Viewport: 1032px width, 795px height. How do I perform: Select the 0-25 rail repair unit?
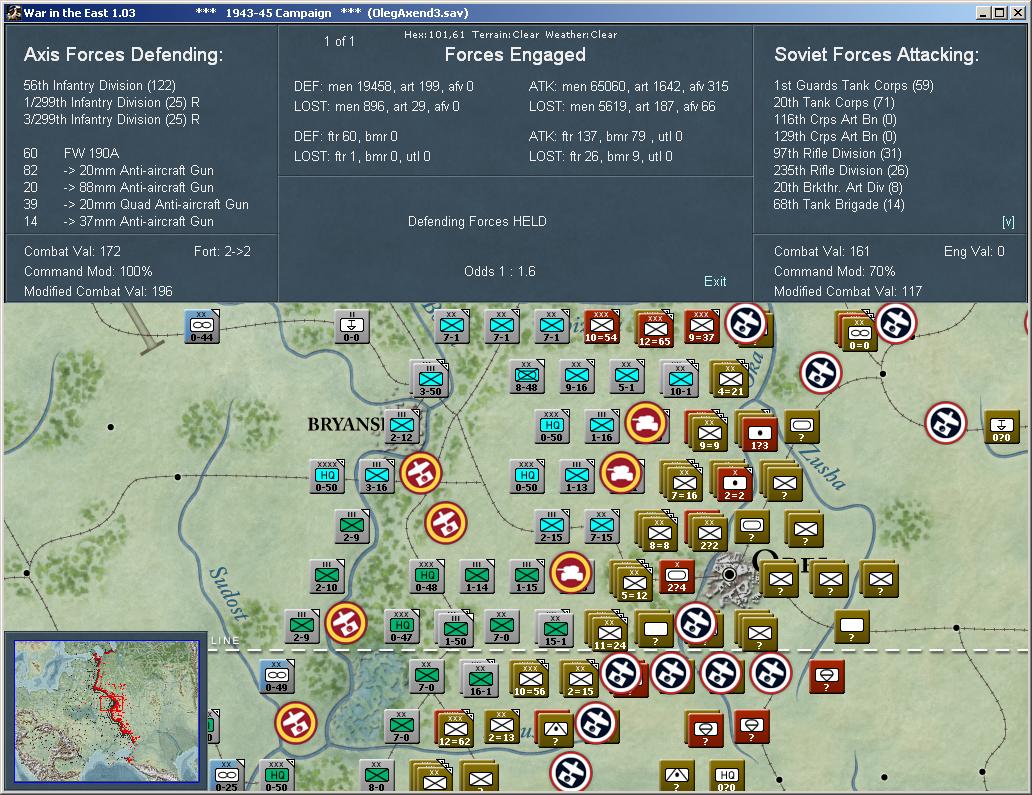[x=226, y=777]
